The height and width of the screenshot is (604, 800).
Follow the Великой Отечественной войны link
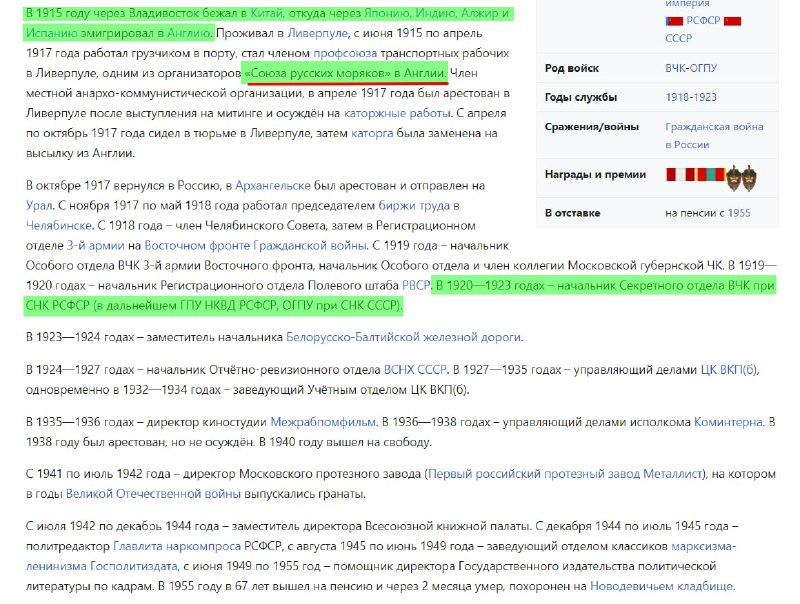tap(153, 494)
